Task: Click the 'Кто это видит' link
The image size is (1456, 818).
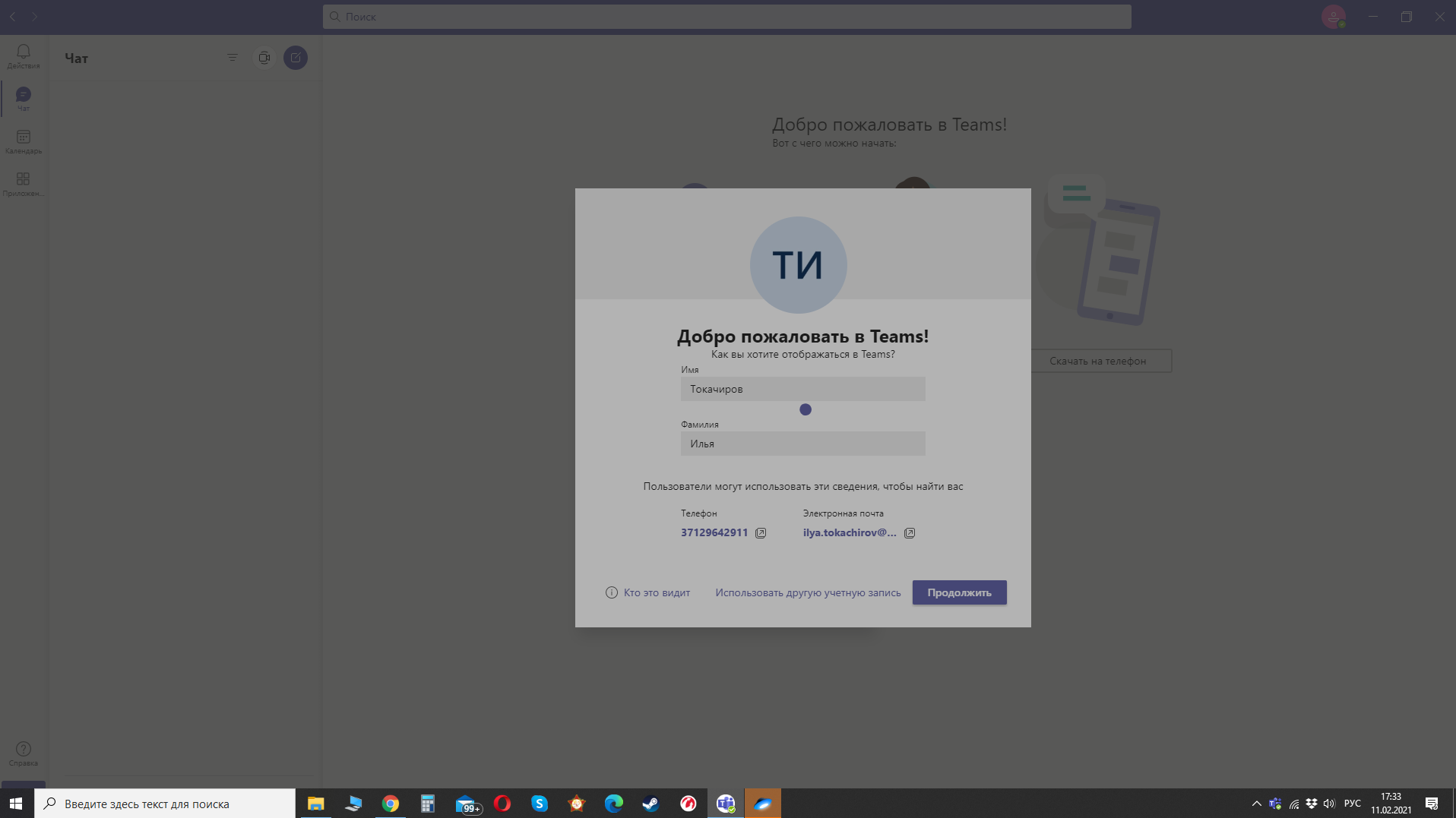Action: click(657, 592)
